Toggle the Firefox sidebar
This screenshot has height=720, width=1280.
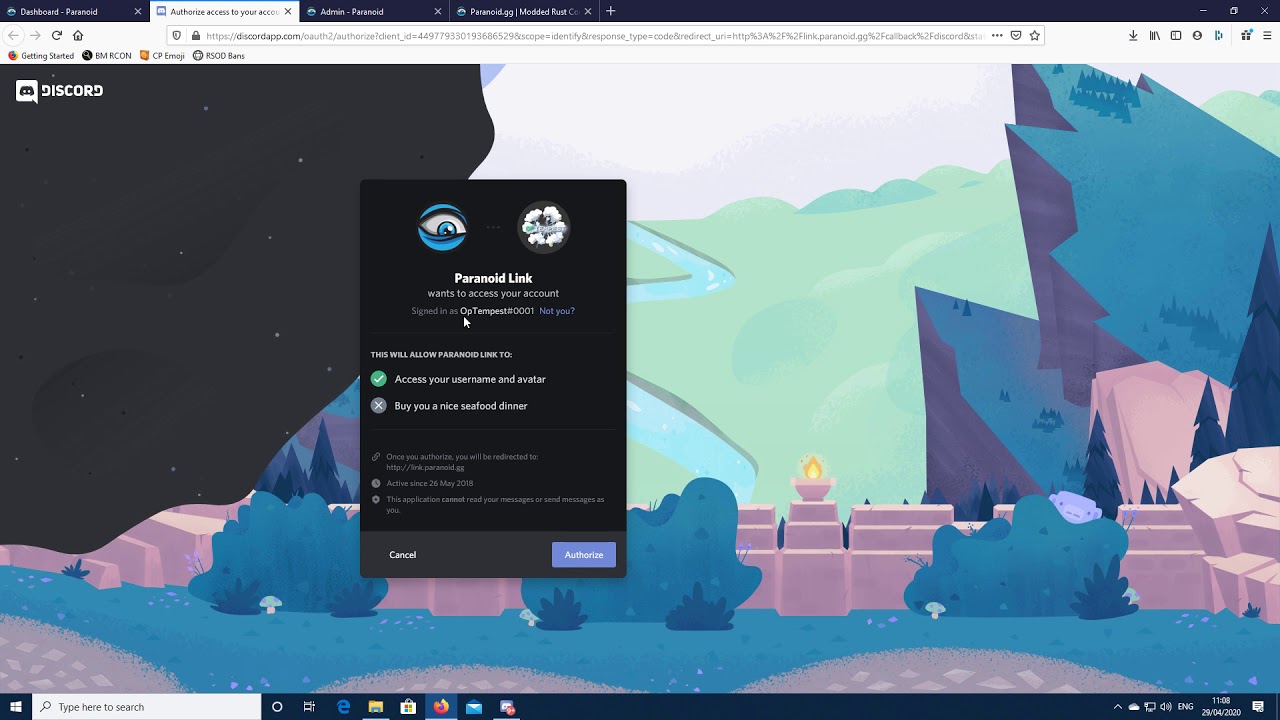[x=1176, y=35]
